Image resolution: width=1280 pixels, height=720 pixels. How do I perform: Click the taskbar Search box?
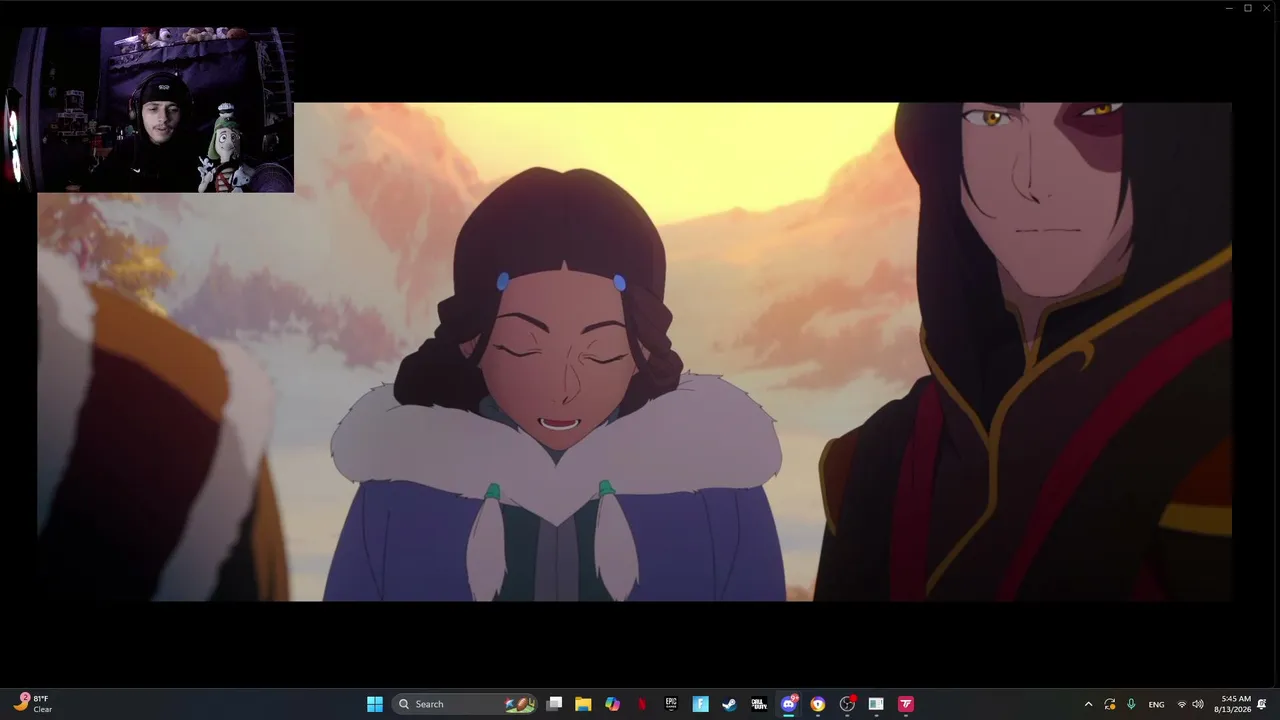(466, 704)
